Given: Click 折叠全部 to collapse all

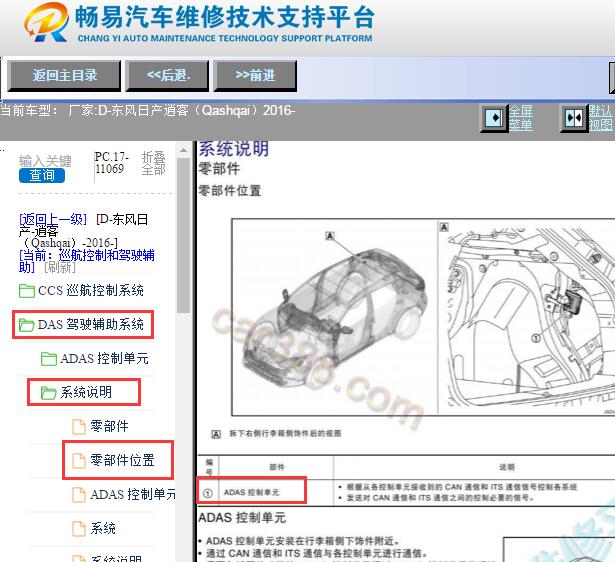Looking at the screenshot, I should coord(154,164).
